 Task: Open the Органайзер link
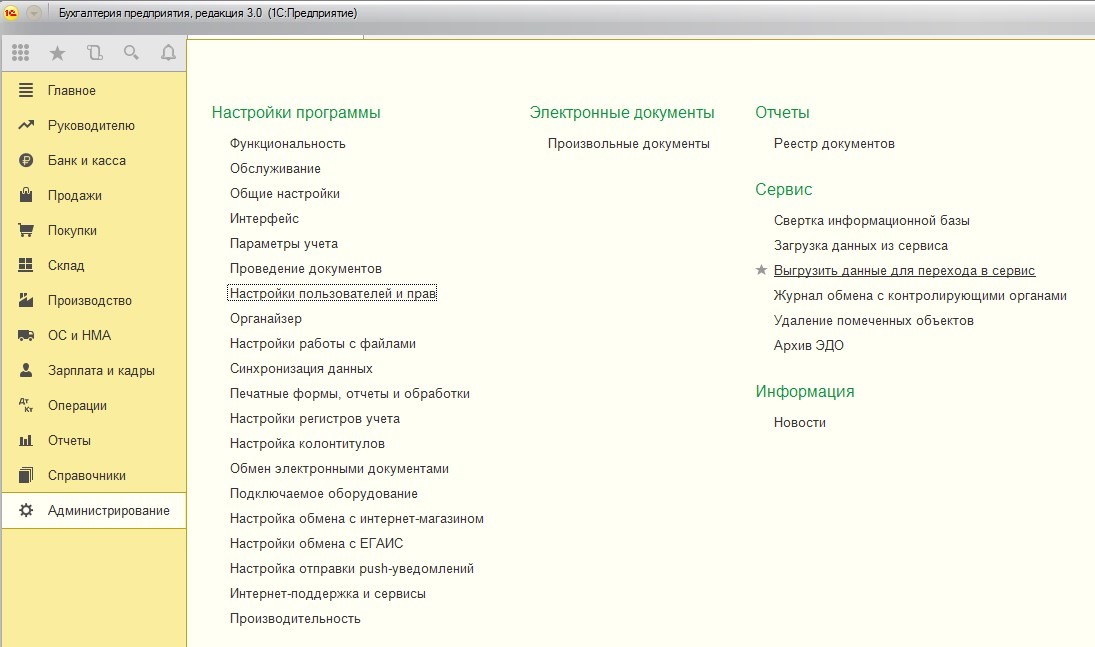265,319
